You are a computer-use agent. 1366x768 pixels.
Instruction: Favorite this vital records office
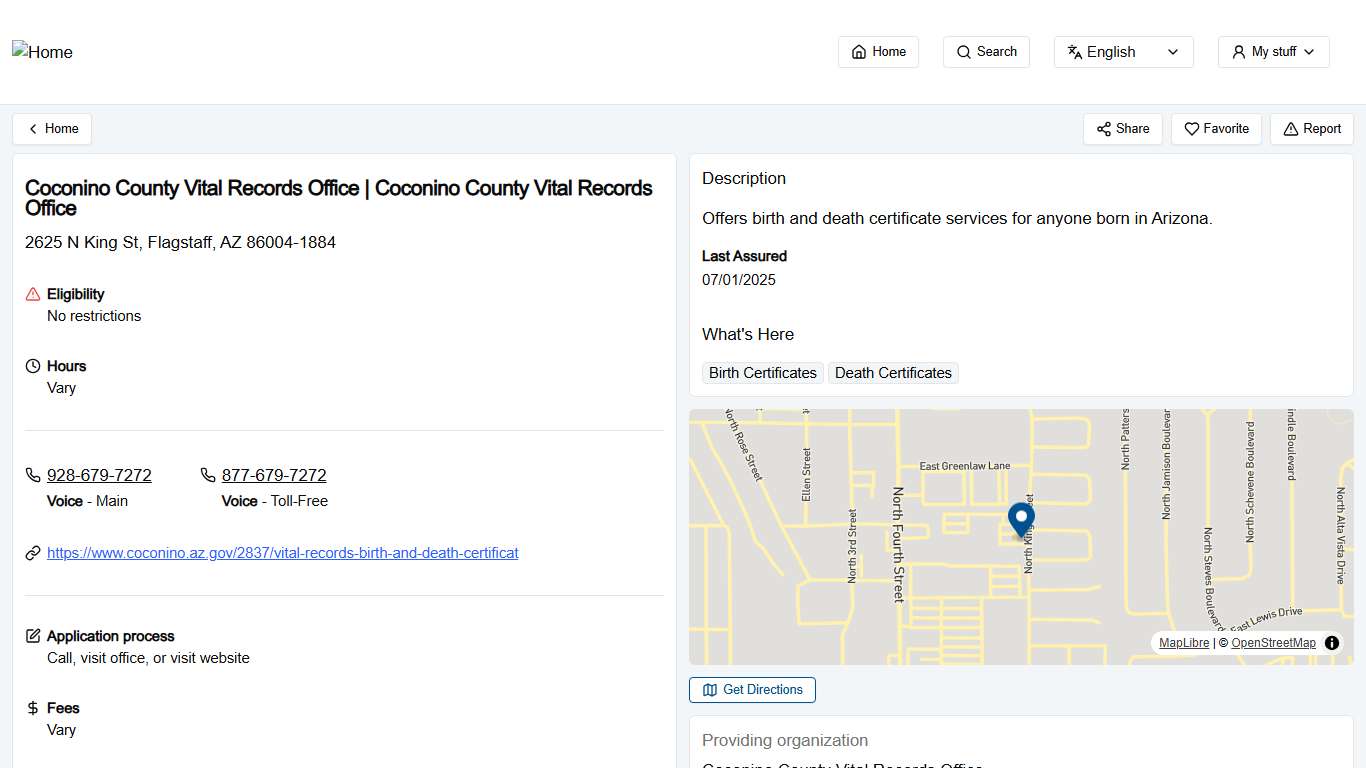(x=1215, y=128)
